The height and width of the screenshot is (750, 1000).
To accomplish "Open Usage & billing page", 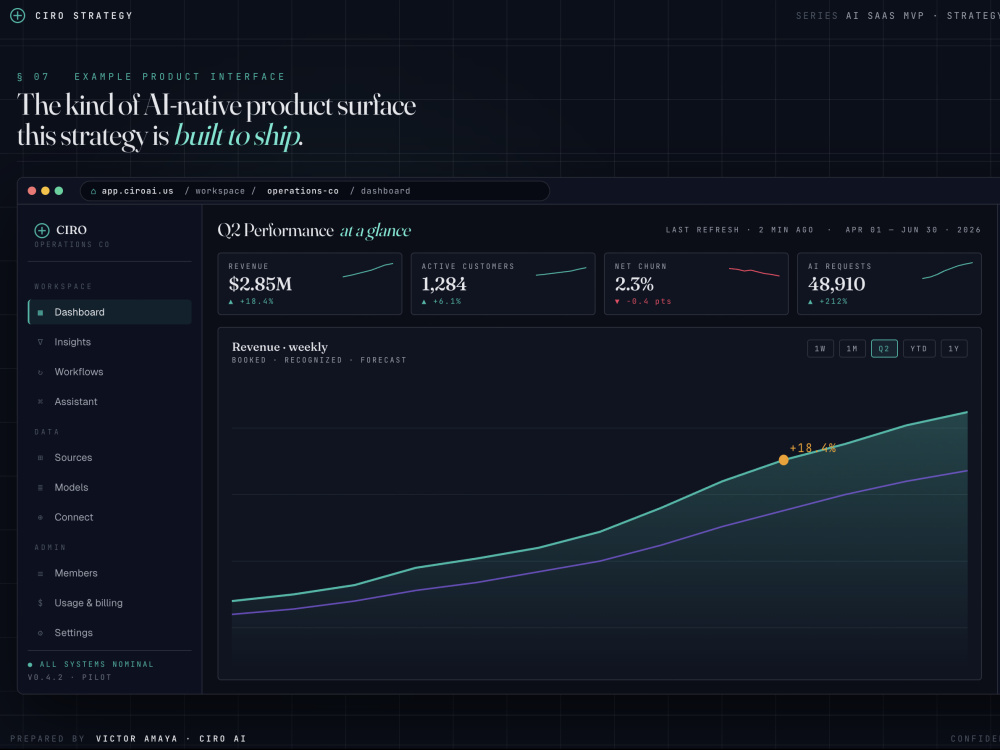I will pos(110,603).
